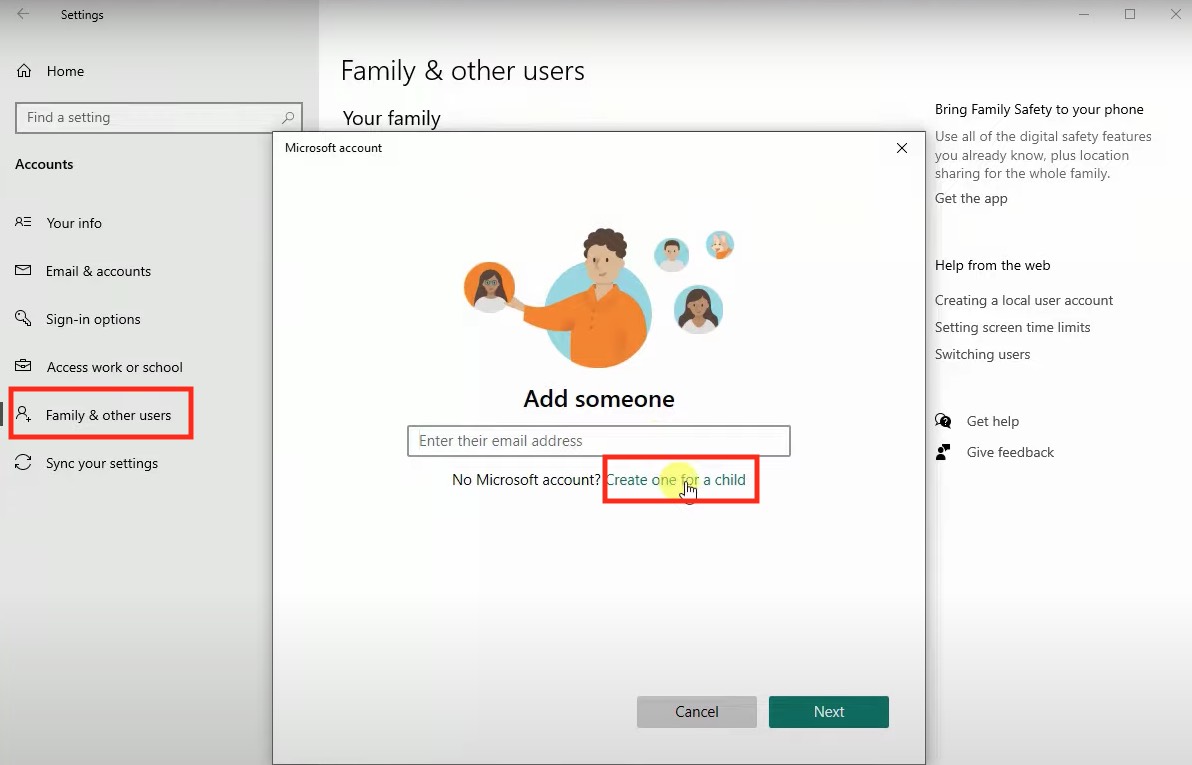The image size is (1192, 765).
Task: Open Access work or school settings
Action: (113, 367)
